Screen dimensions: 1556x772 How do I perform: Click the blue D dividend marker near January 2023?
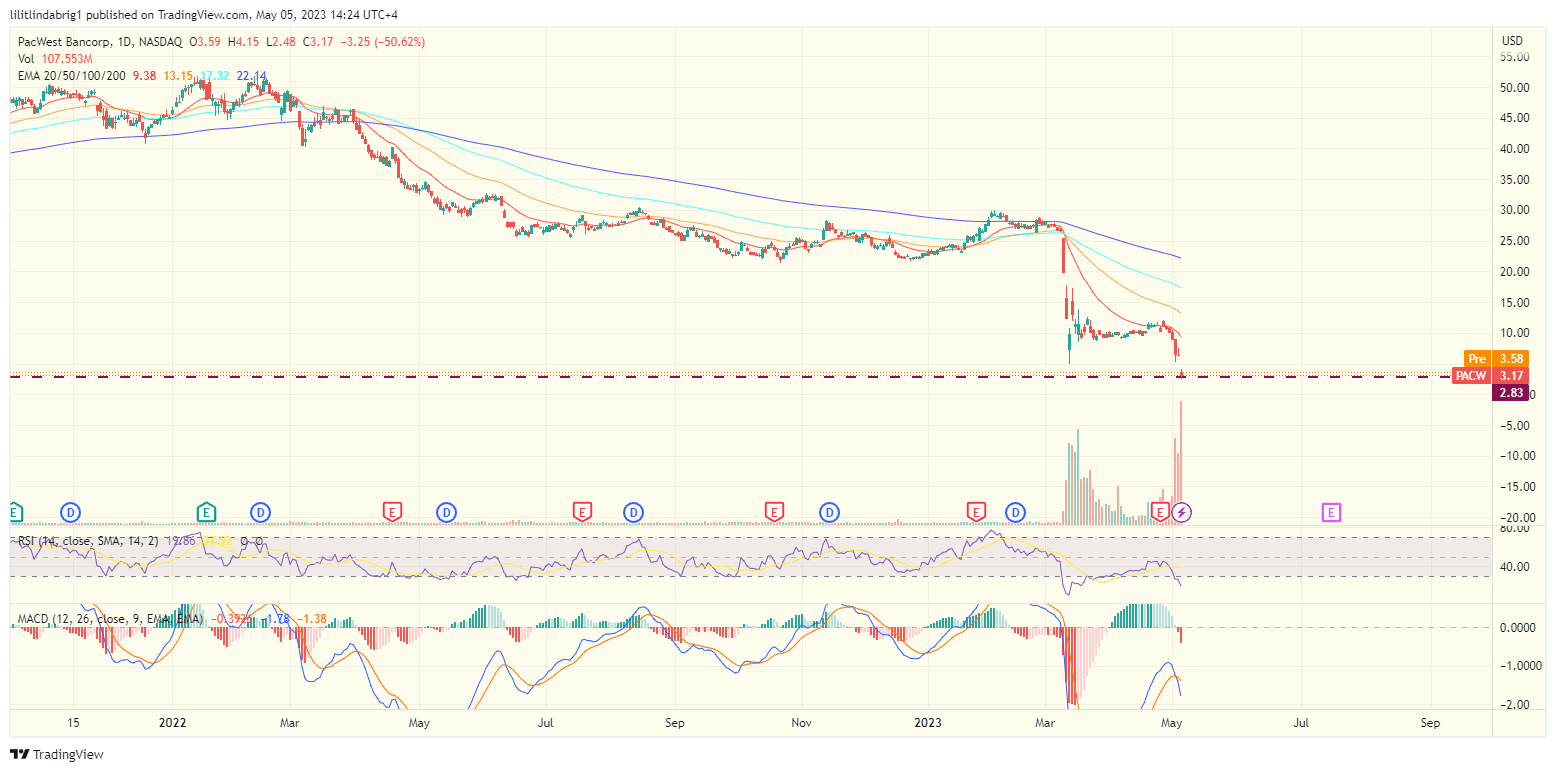coord(1015,512)
